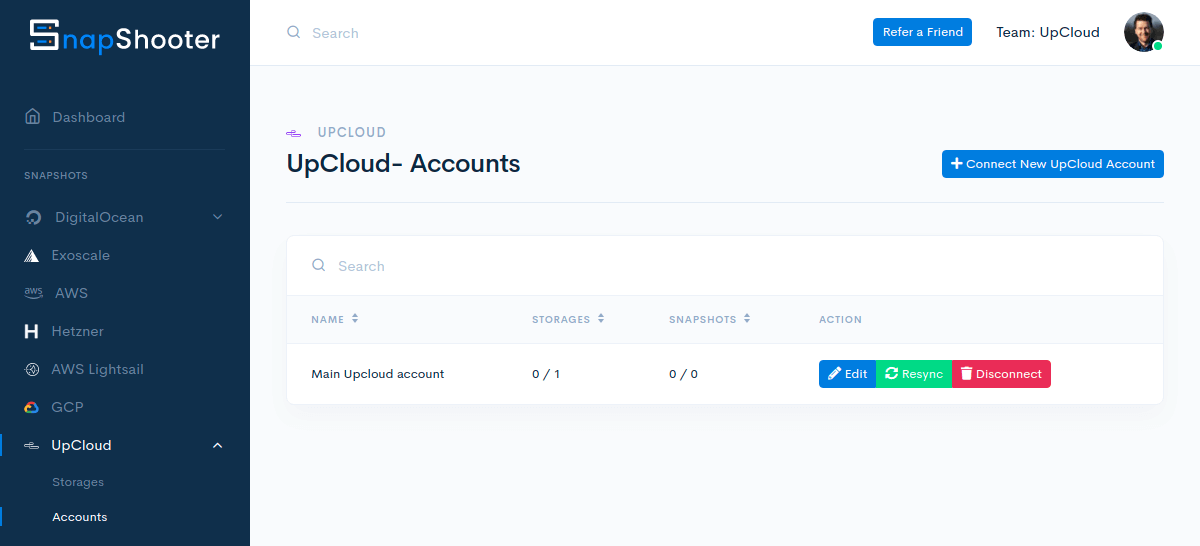
Task: Sort accounts by Storages column
Action: point(601,319)
